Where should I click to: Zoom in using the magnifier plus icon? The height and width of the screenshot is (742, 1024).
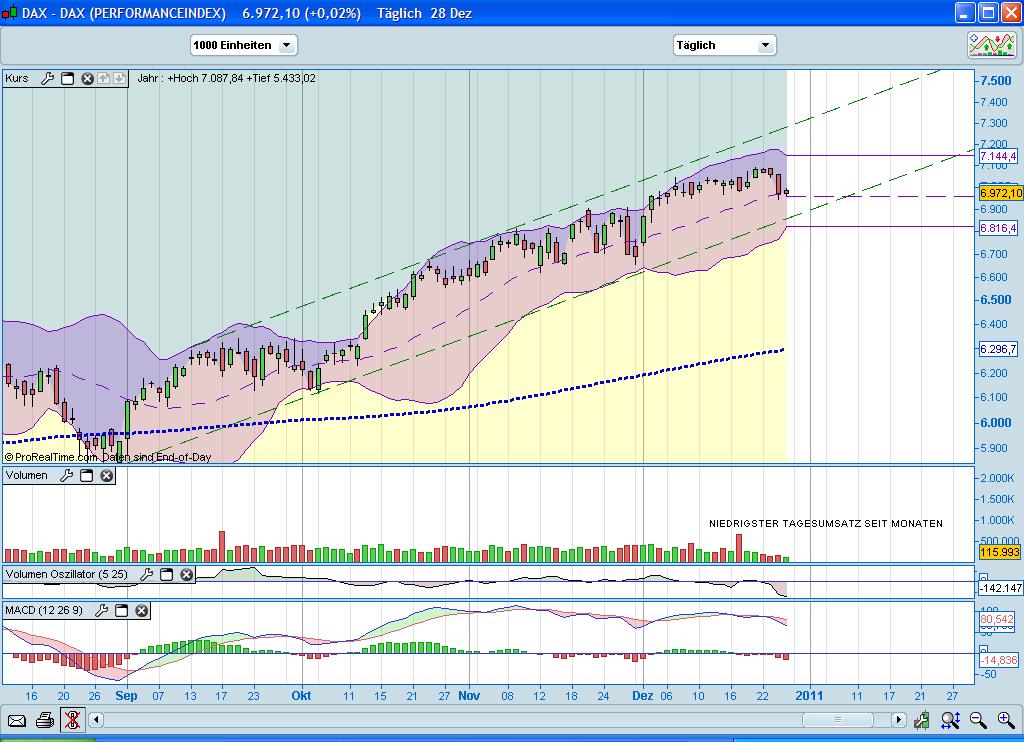point(1004,720)
